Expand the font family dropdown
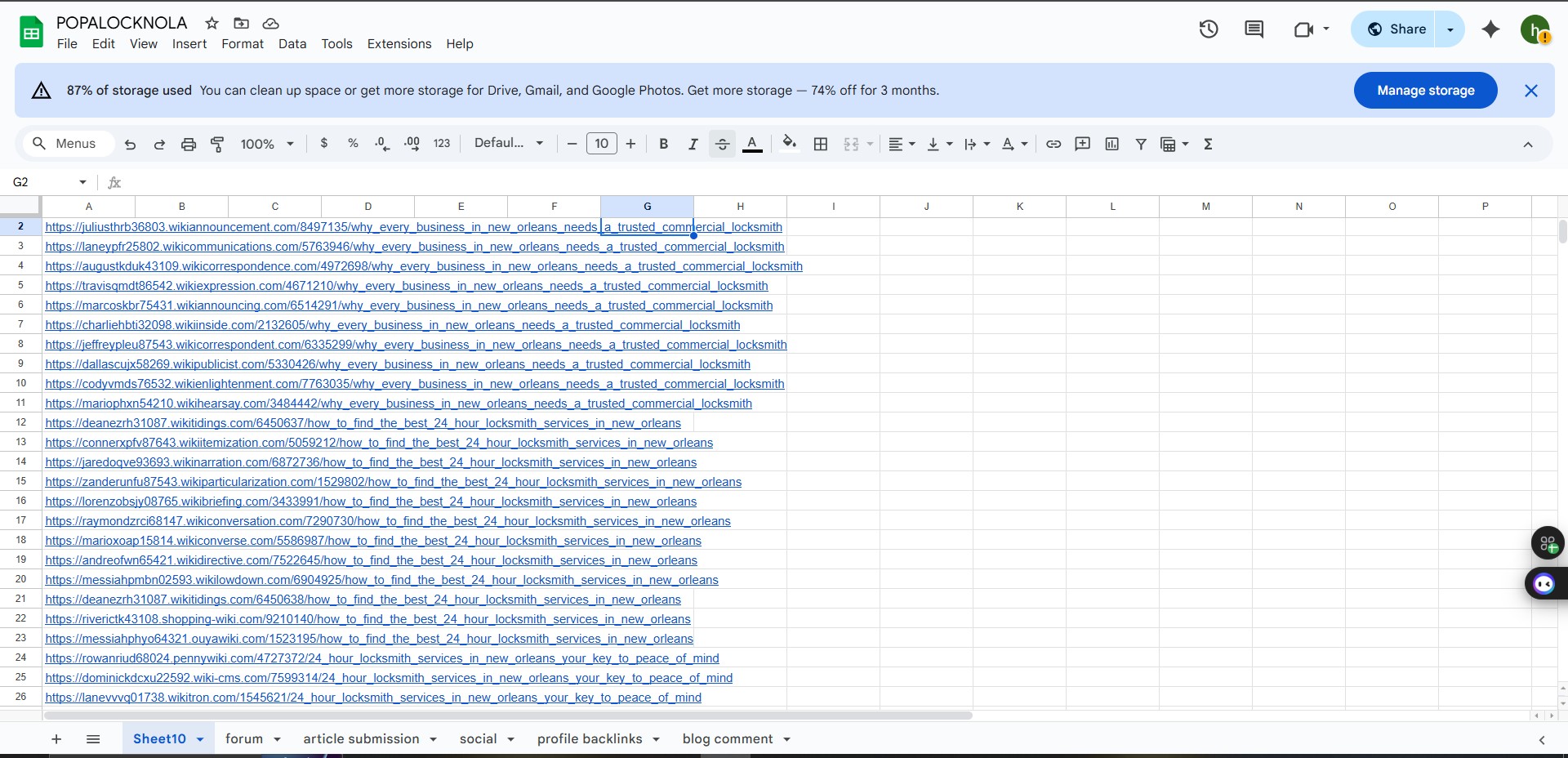This screenshot has width=1568, height=758. tap(508, 143)
